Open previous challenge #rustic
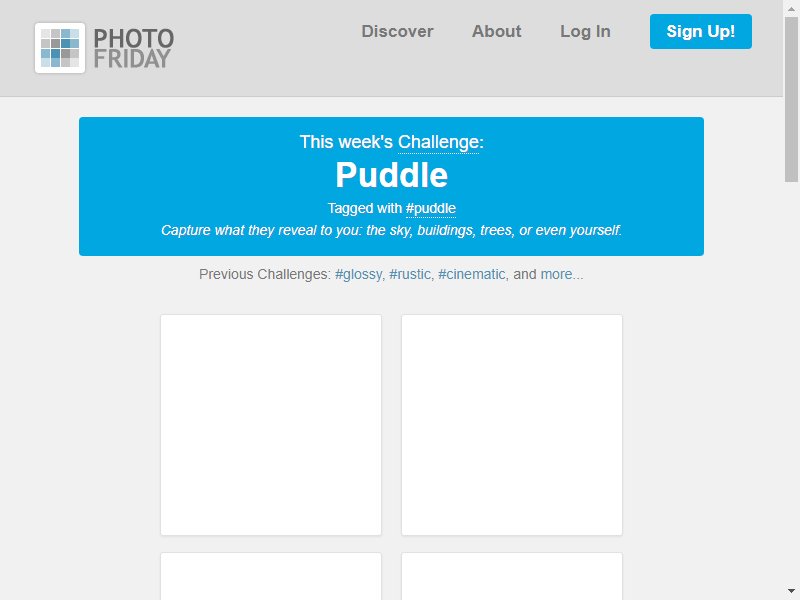 pyautogui.click(x=410, y=274)
